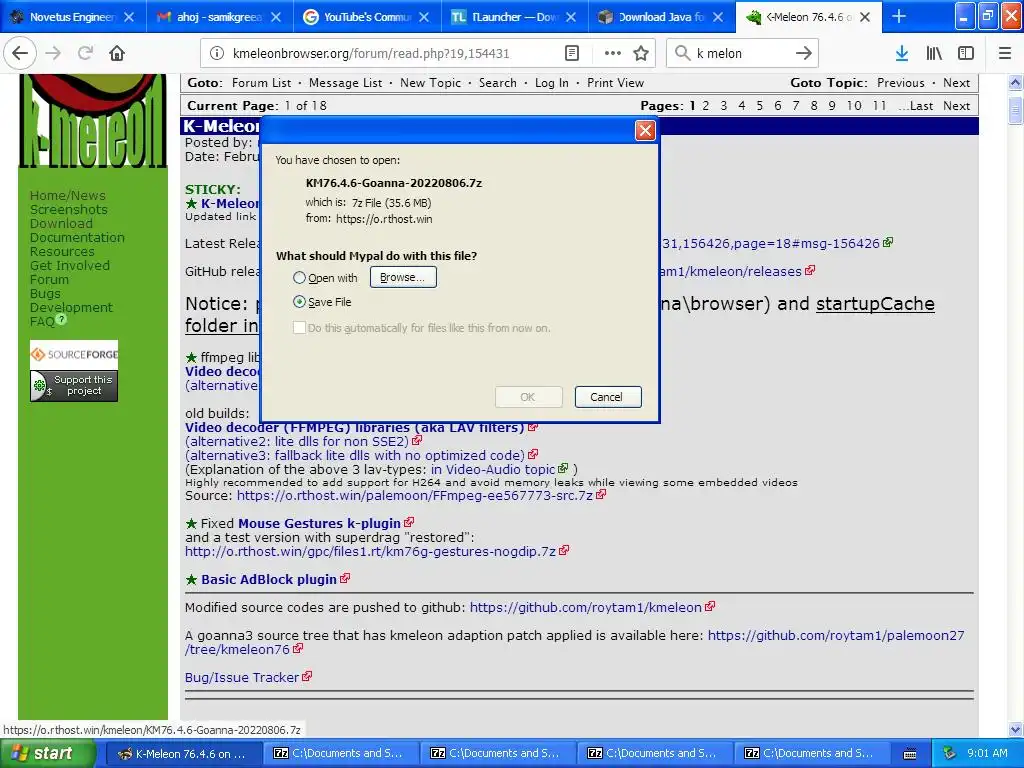
Task: Toggle reader view icon in address bar
Action: tap(571, 53)
